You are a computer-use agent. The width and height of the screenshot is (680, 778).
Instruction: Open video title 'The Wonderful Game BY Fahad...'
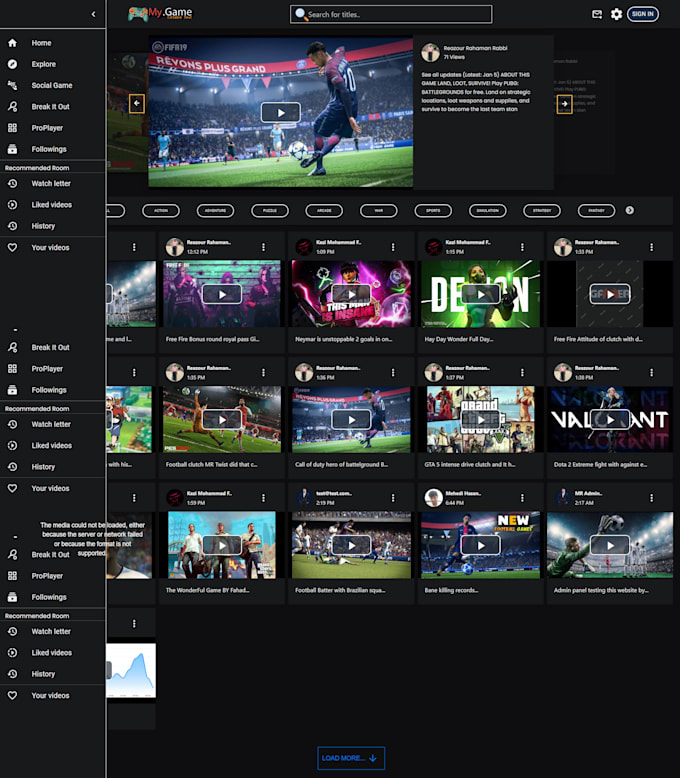point(207,590)
